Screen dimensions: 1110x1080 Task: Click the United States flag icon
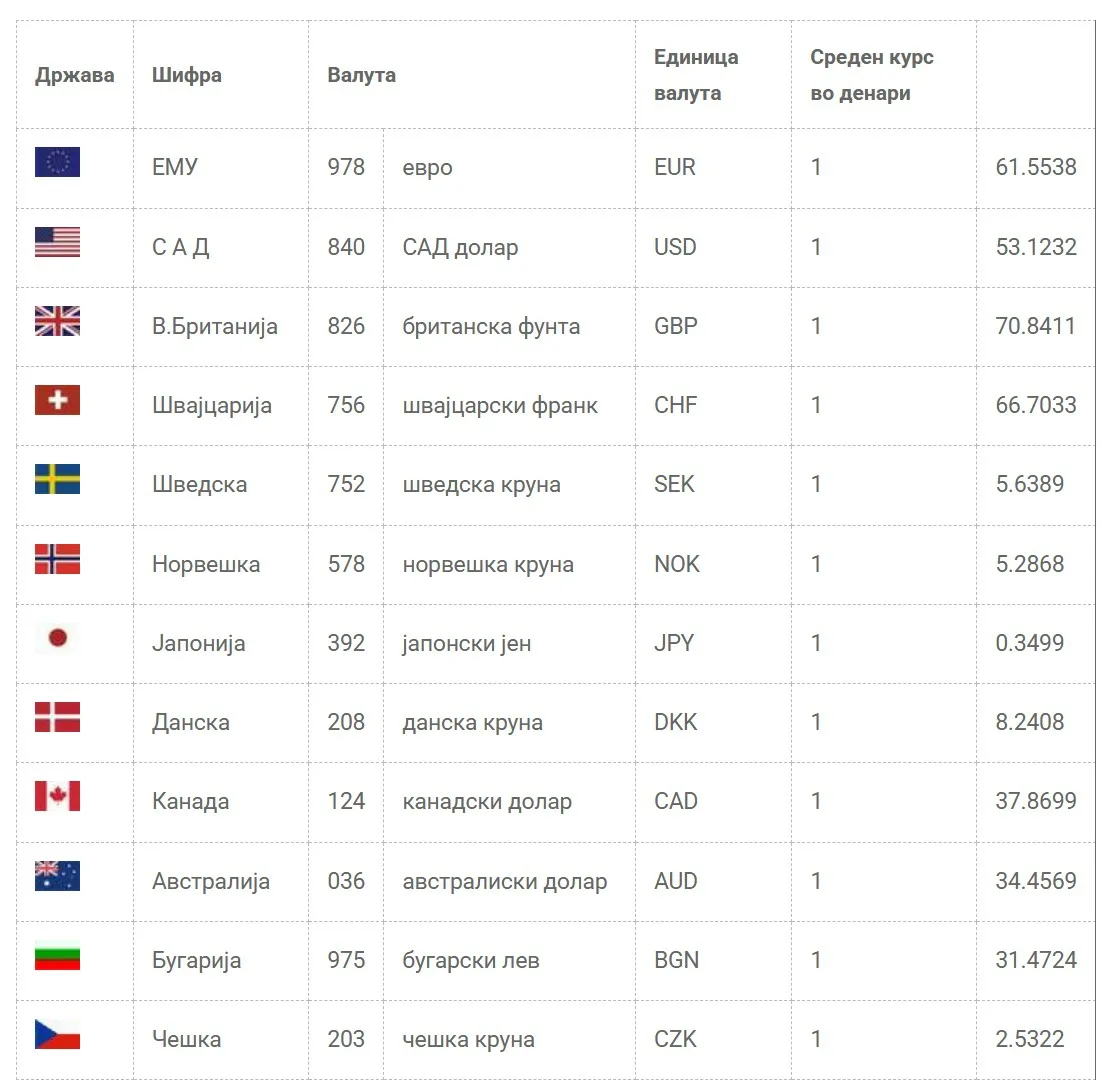[57, 242]
